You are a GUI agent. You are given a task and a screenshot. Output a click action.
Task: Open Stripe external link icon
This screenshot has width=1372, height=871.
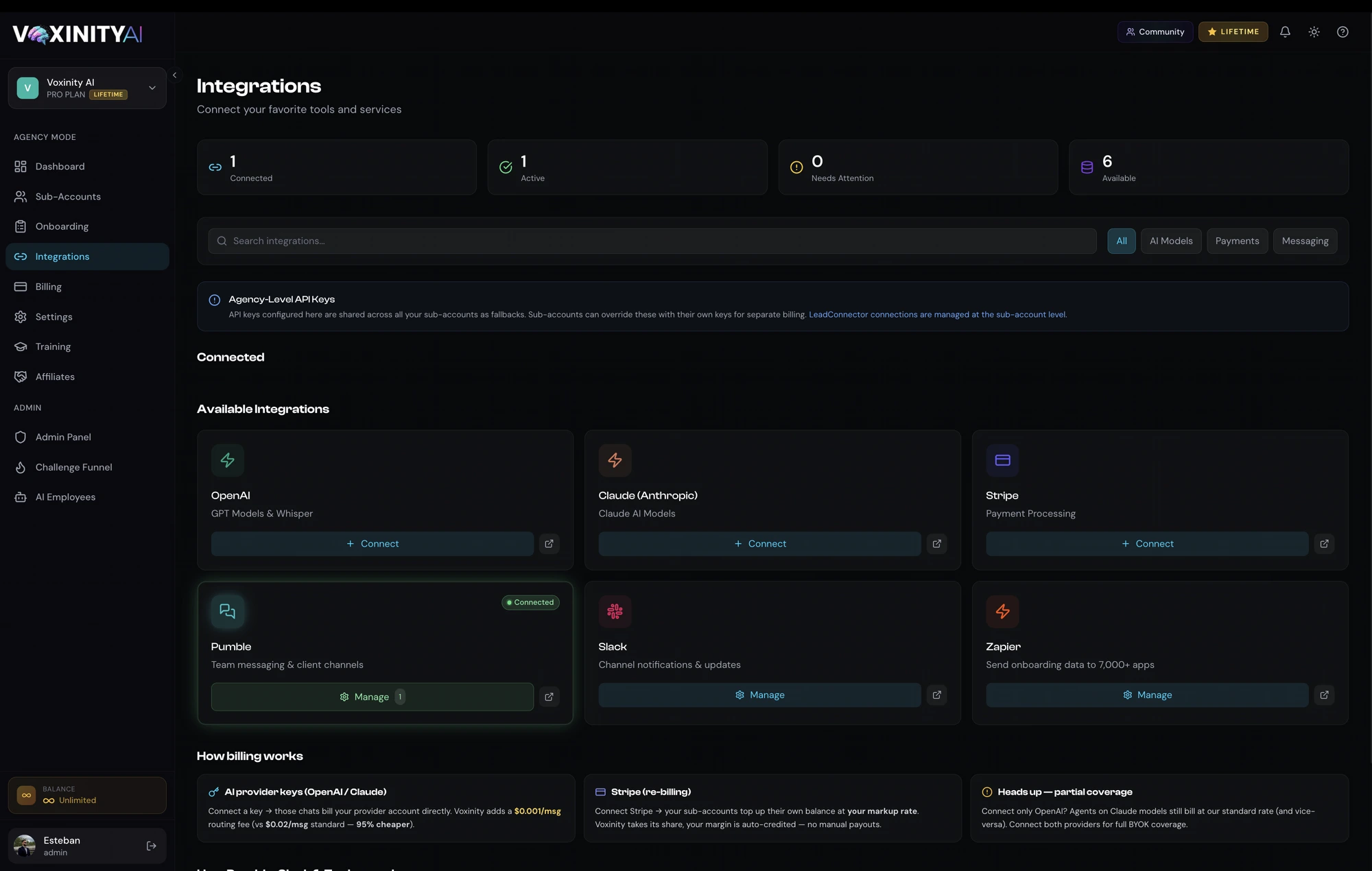pyautogui.click(x=1324, y=544)
